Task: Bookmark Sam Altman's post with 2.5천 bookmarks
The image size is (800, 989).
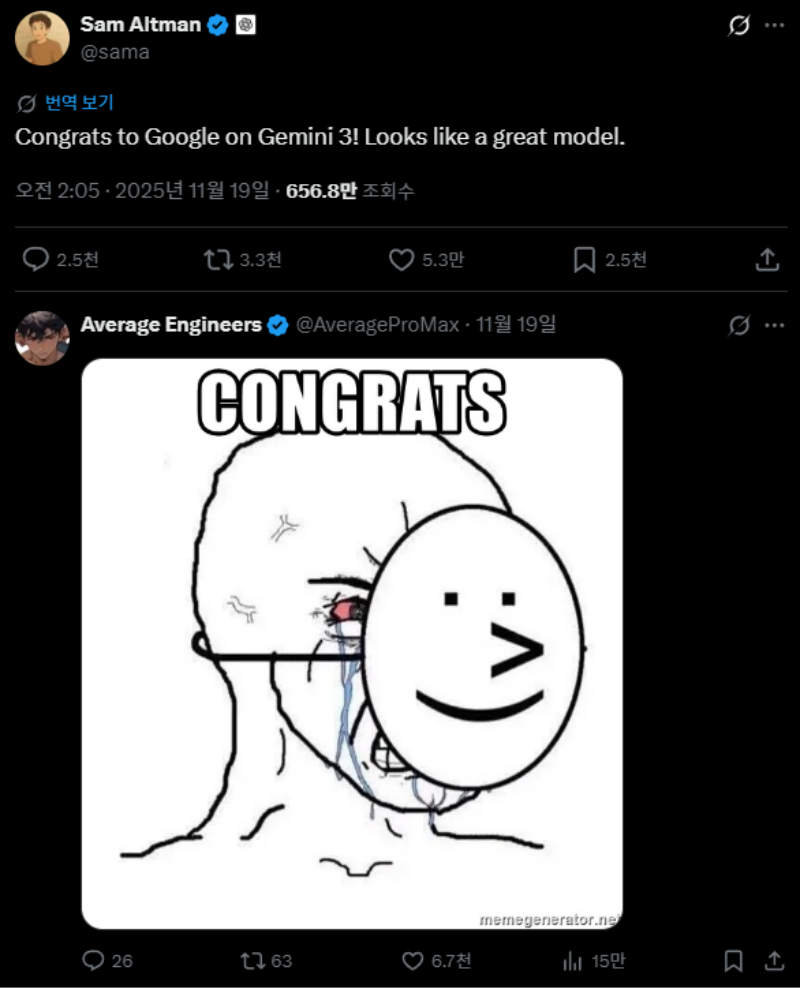Action: click(584, 260)
